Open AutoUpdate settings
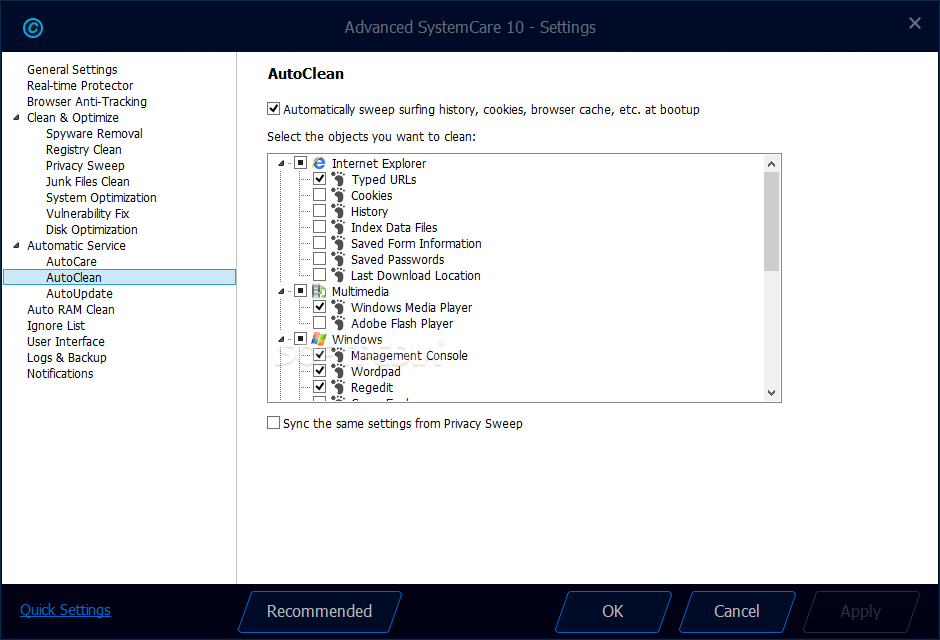940x640 pixels. point(79,294)
